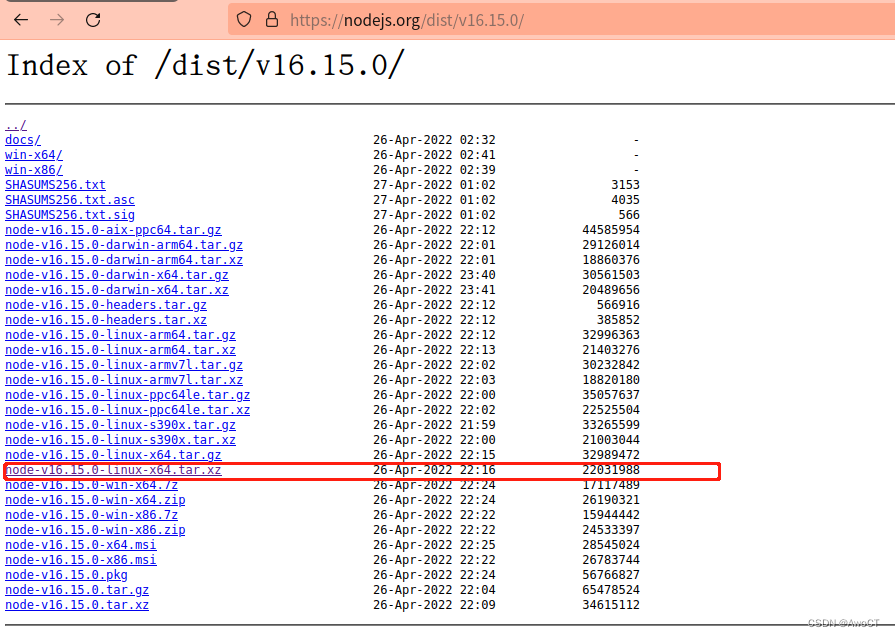Download SHASUMS256.txt.asc file
Image resolution: width=895 pixels, height=637 pixels.
69,199
